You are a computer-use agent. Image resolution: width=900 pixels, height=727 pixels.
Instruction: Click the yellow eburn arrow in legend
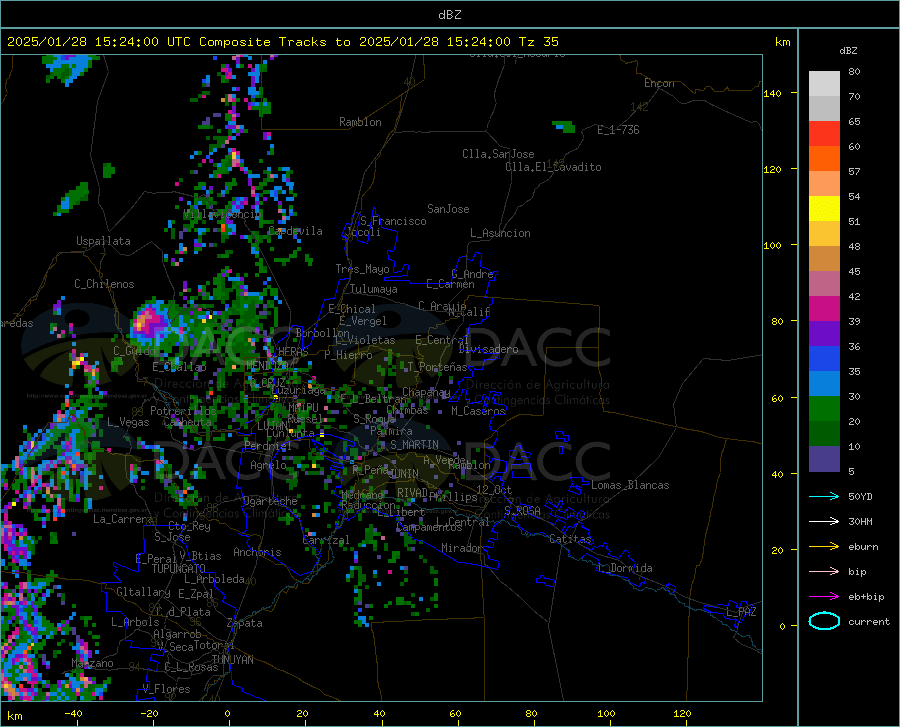point(824,546)
